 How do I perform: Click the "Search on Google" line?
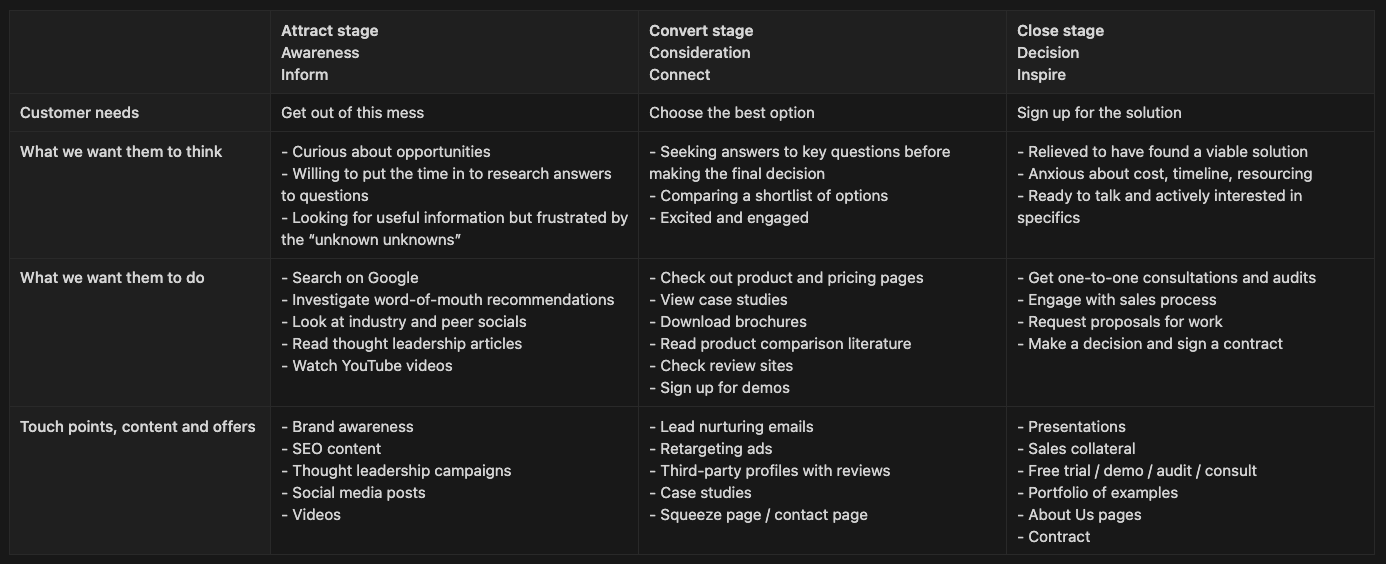pos(355,278)
